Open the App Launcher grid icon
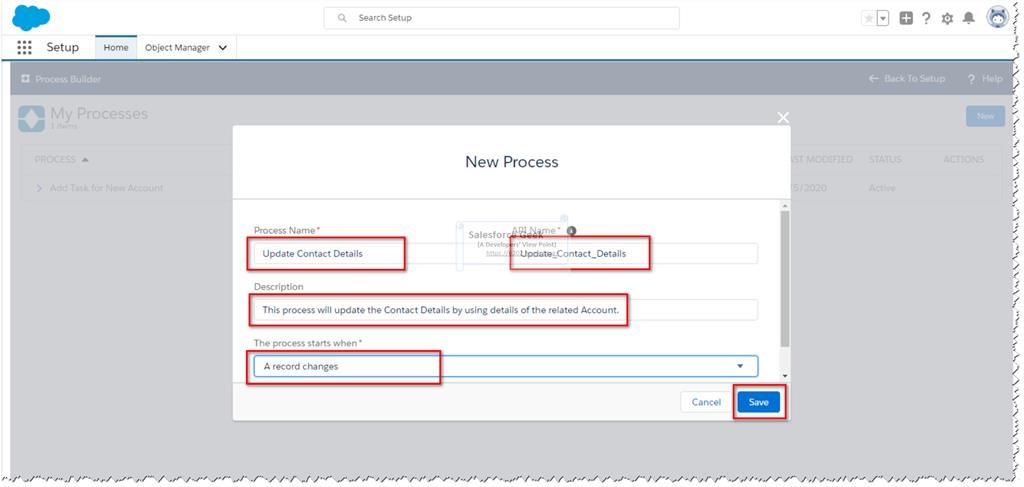 [x=24, y=48]
